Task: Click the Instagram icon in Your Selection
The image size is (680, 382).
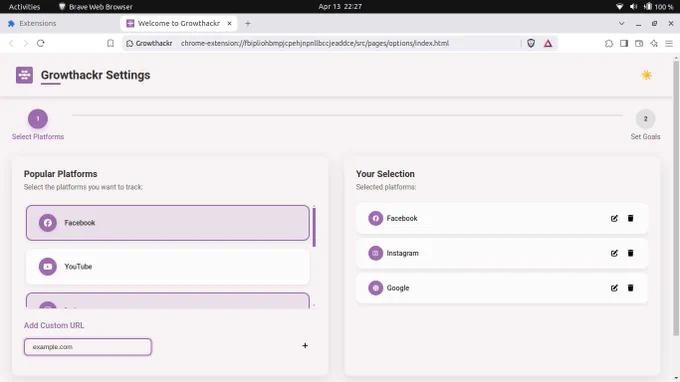Action: coord(376,253)
